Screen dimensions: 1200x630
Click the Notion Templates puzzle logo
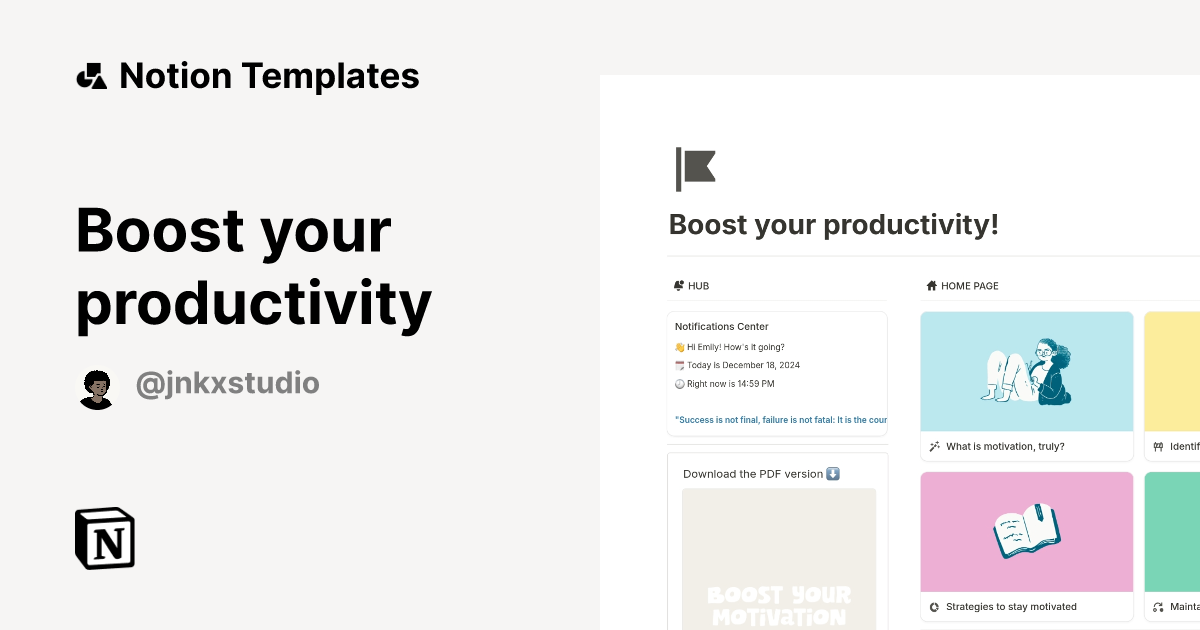91,75
